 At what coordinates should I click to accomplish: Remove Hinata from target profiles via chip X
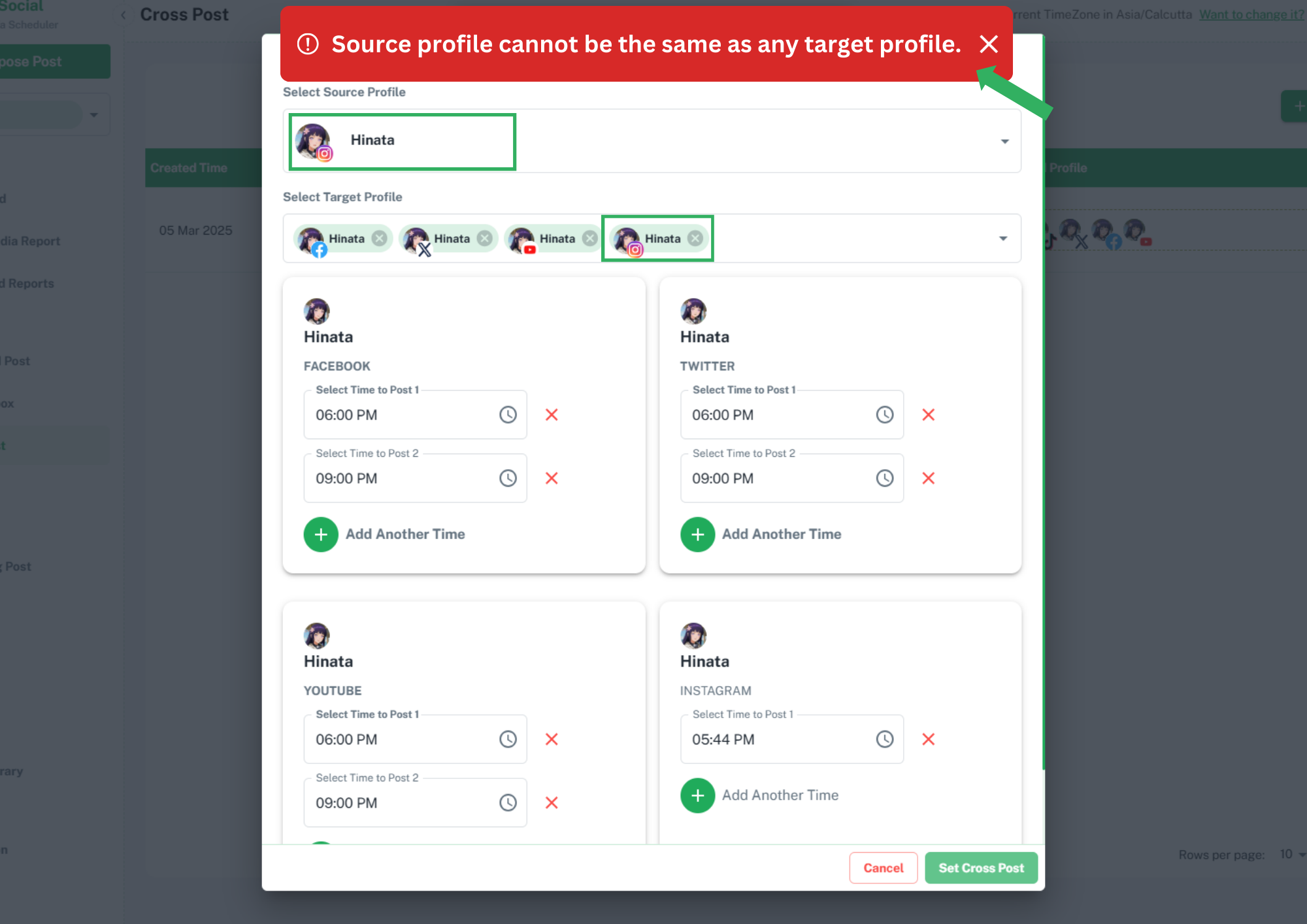(380, 238)
